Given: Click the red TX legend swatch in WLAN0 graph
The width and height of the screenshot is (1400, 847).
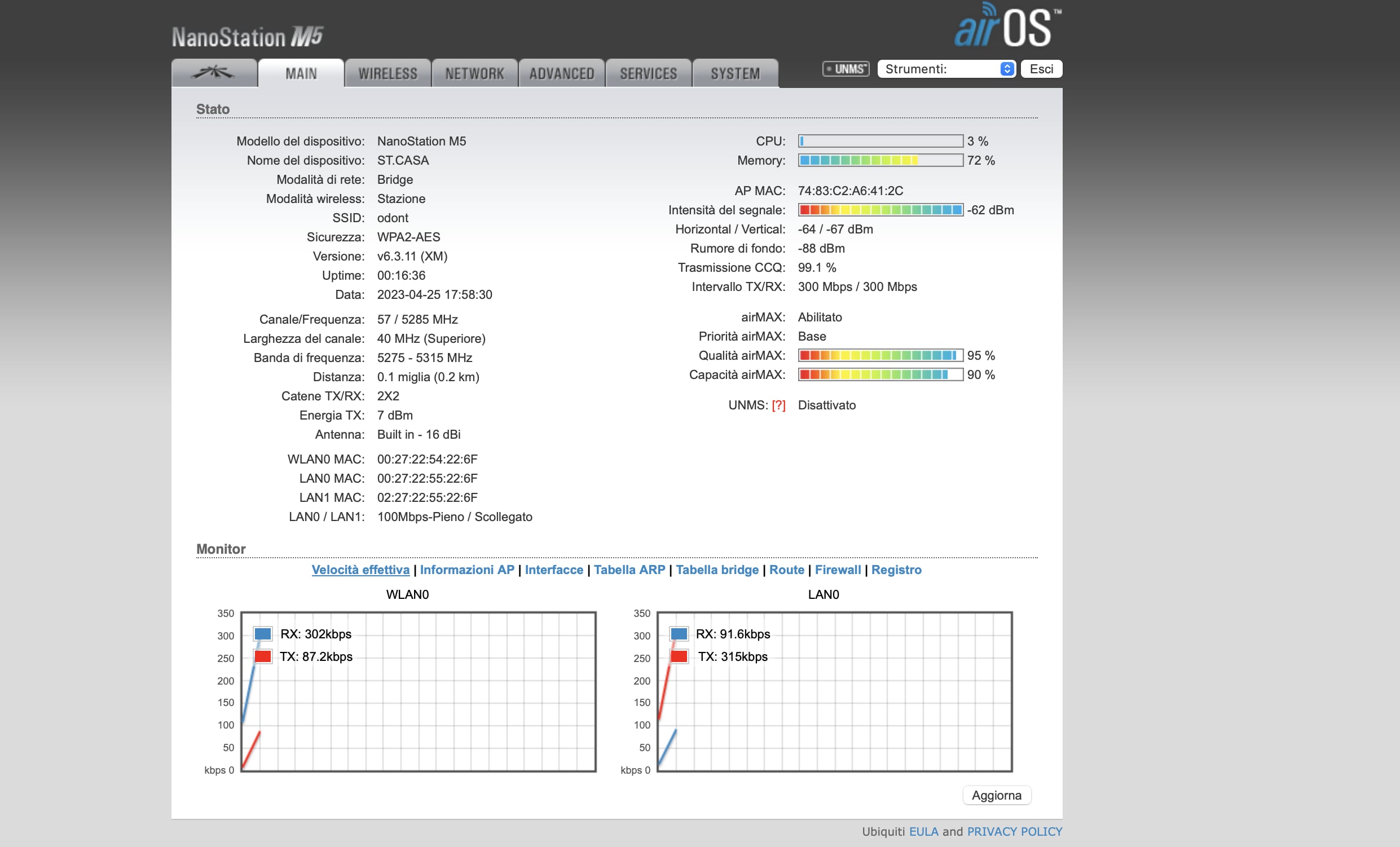Looking at the screenshot, I should point(262,656).
